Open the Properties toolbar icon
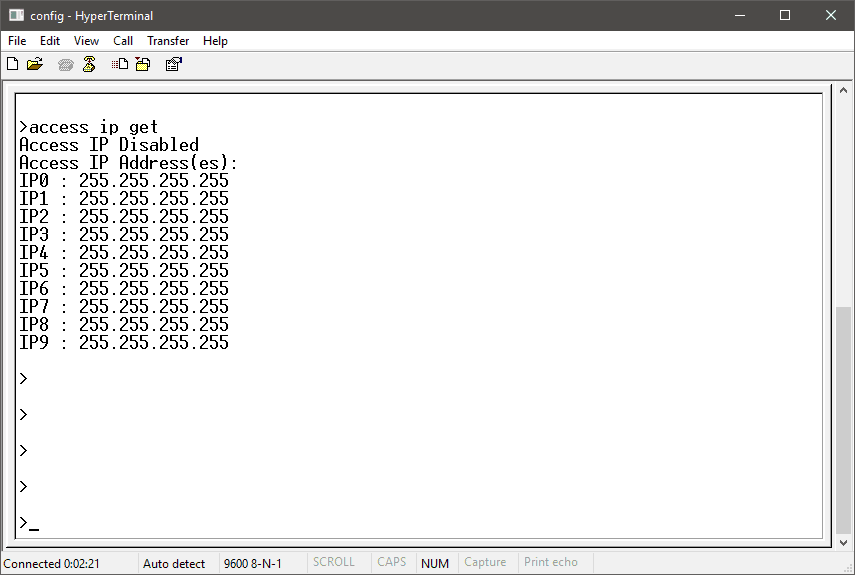Image resolution: width=855 pixels, height=575 pixels. click(173, 64)
